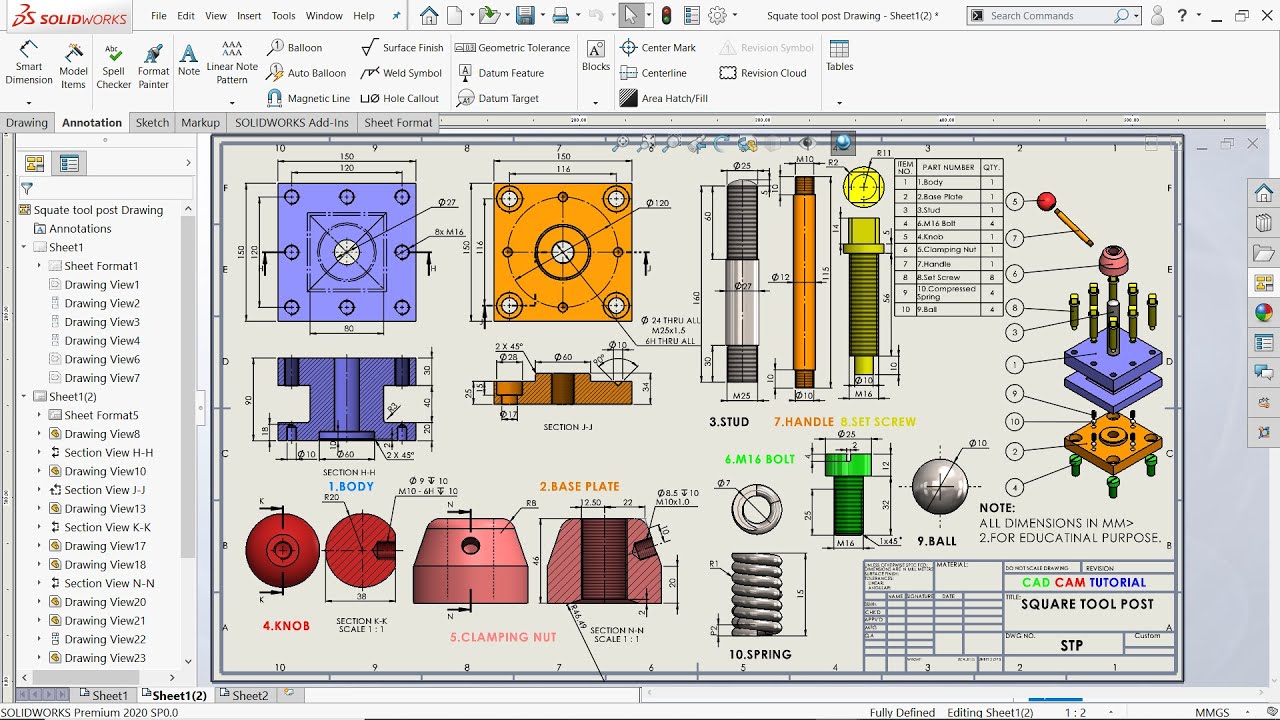Open the Tables tool
Screen dimensions: 1280x720
[839, 57]
